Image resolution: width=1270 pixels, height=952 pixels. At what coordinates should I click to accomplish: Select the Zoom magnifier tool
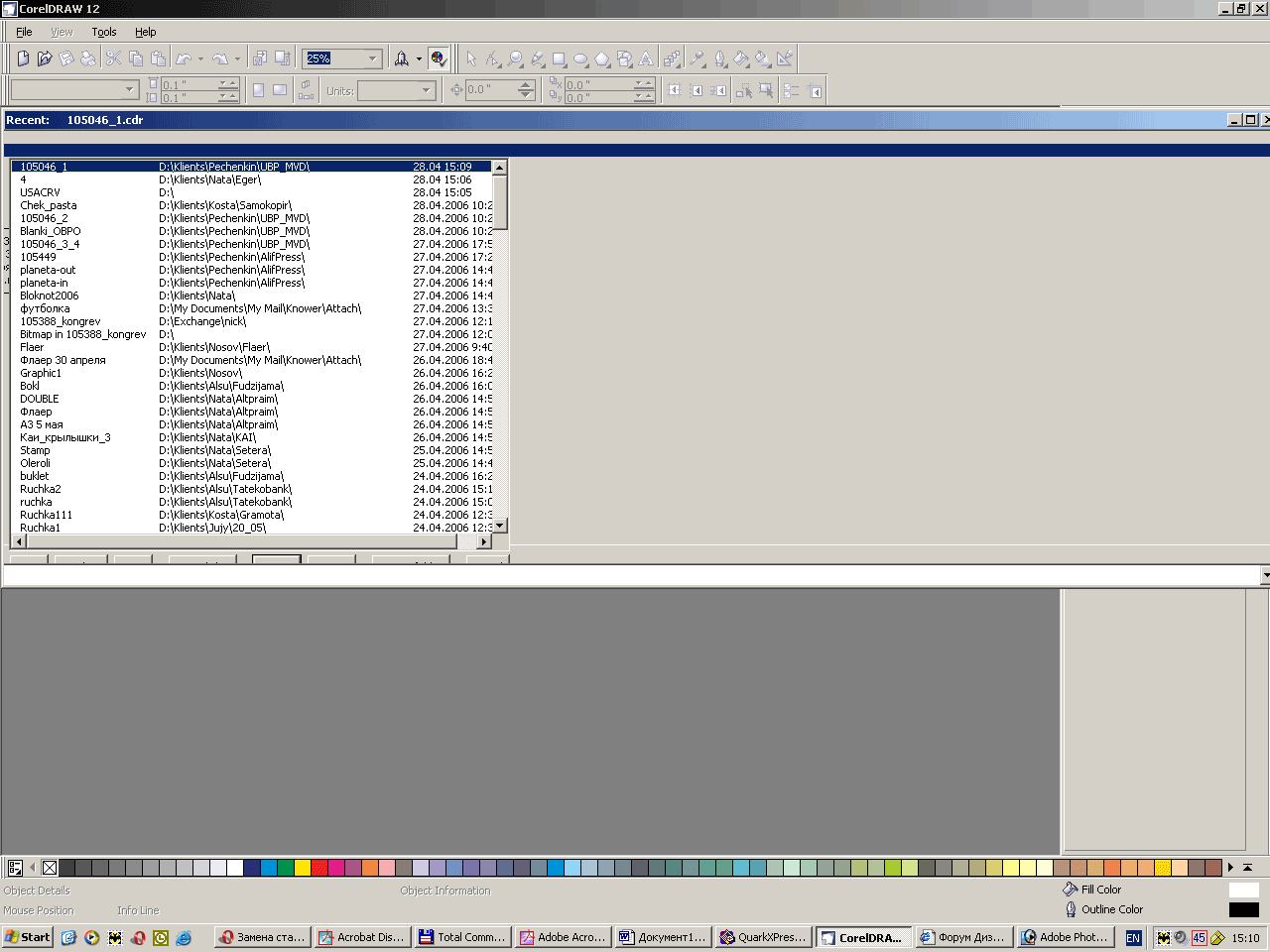pyautogui.click(x=515, y=59)
